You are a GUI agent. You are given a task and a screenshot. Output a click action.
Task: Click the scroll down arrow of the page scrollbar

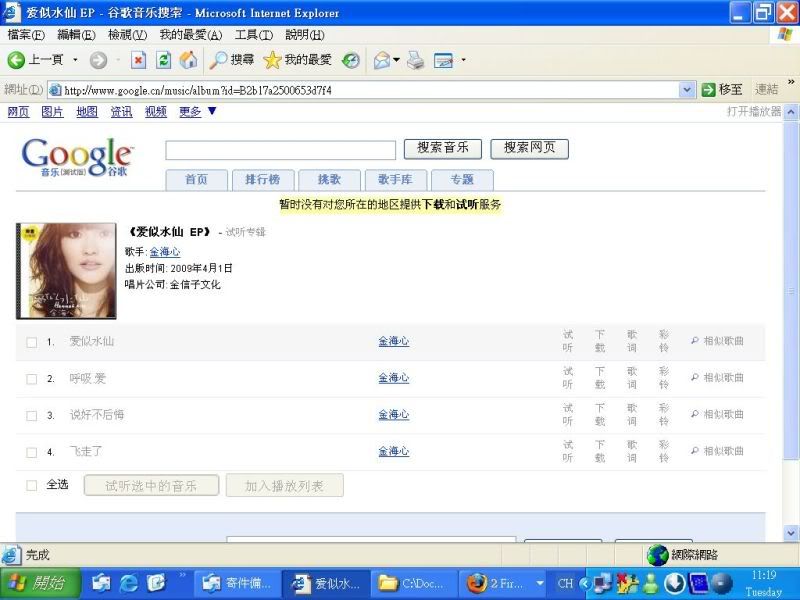point(791,534)
